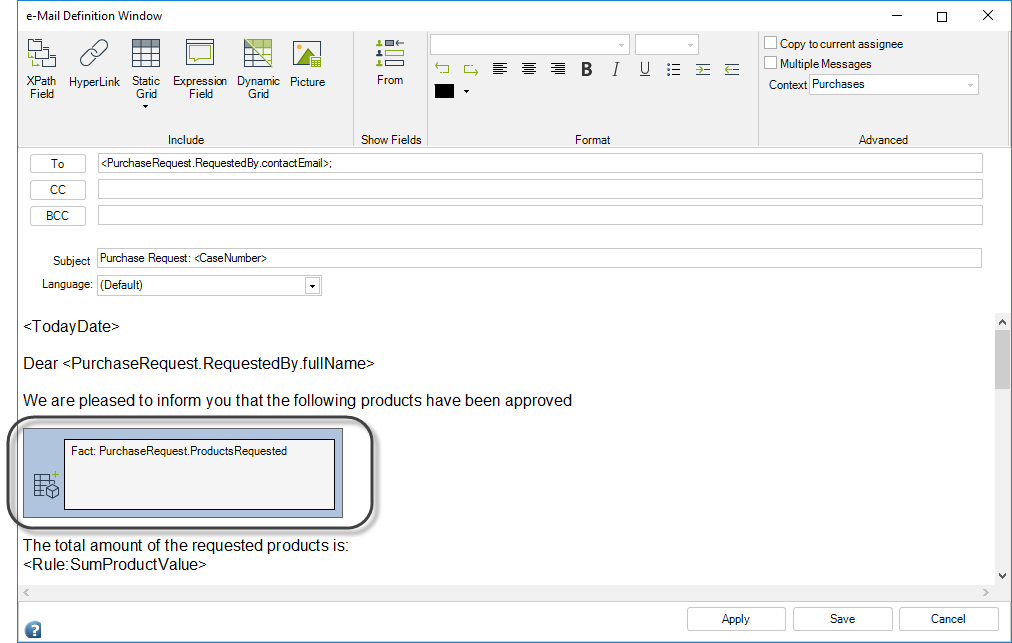Screen dimensions: 1012x643
Task: Align text right
Action: [558, 68]
